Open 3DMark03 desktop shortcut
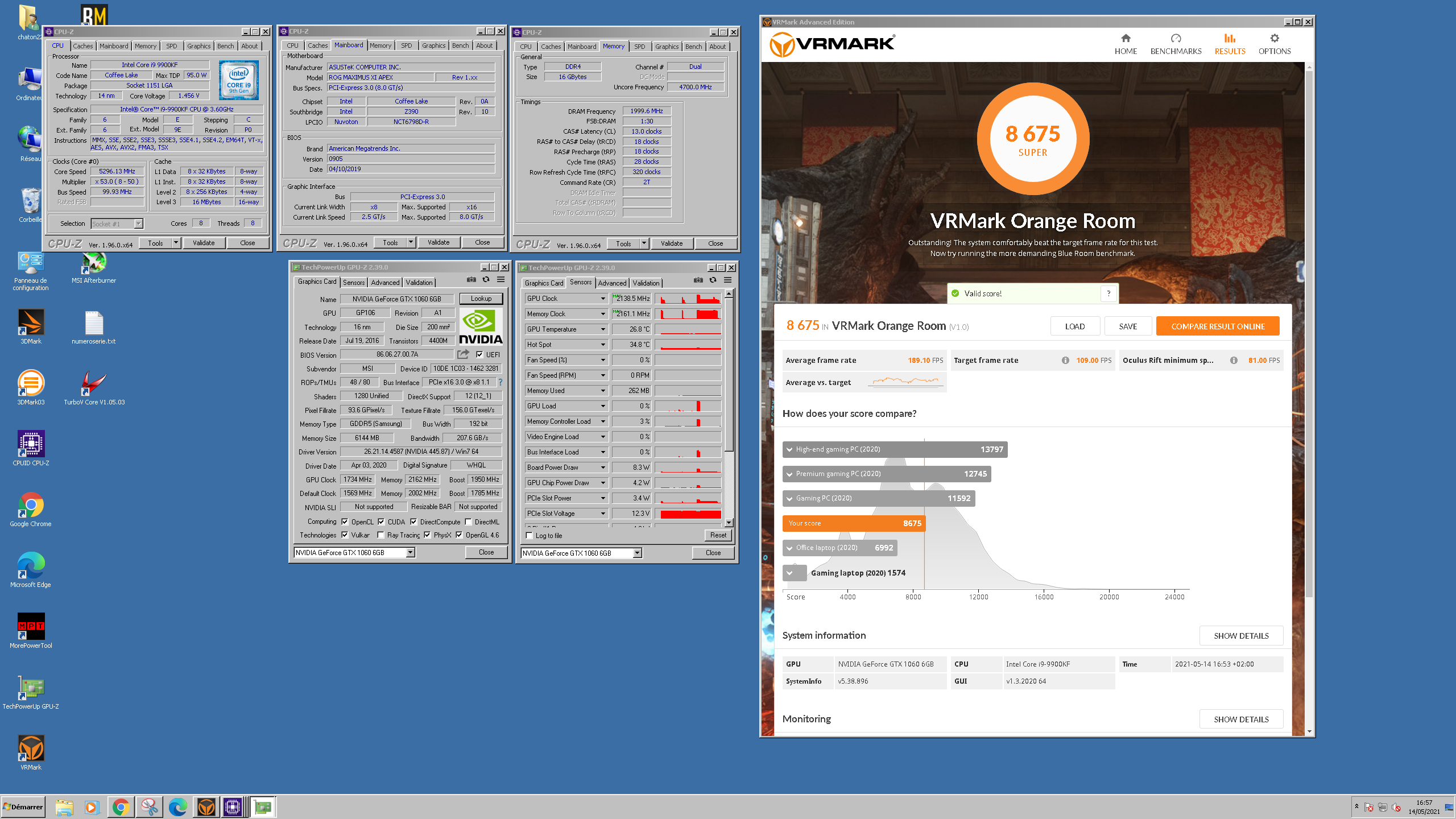This screenshot has height=819, width=1456. 31,387
